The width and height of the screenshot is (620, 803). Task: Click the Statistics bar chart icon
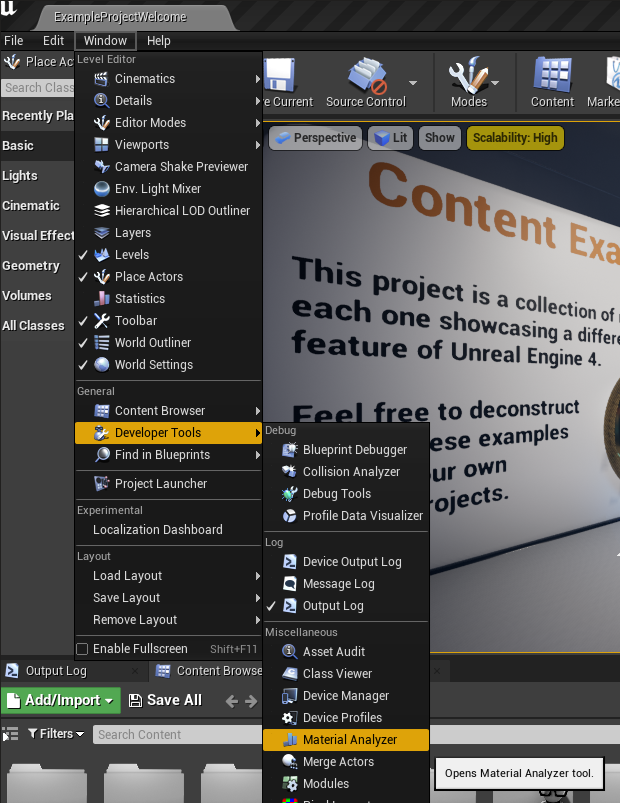tap(102, 299)
